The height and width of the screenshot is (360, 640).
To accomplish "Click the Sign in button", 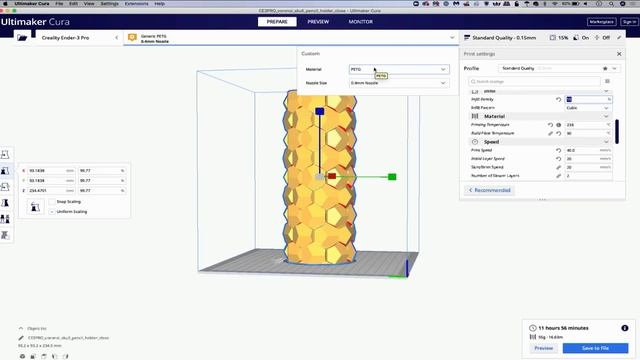I will click(629, 22).
